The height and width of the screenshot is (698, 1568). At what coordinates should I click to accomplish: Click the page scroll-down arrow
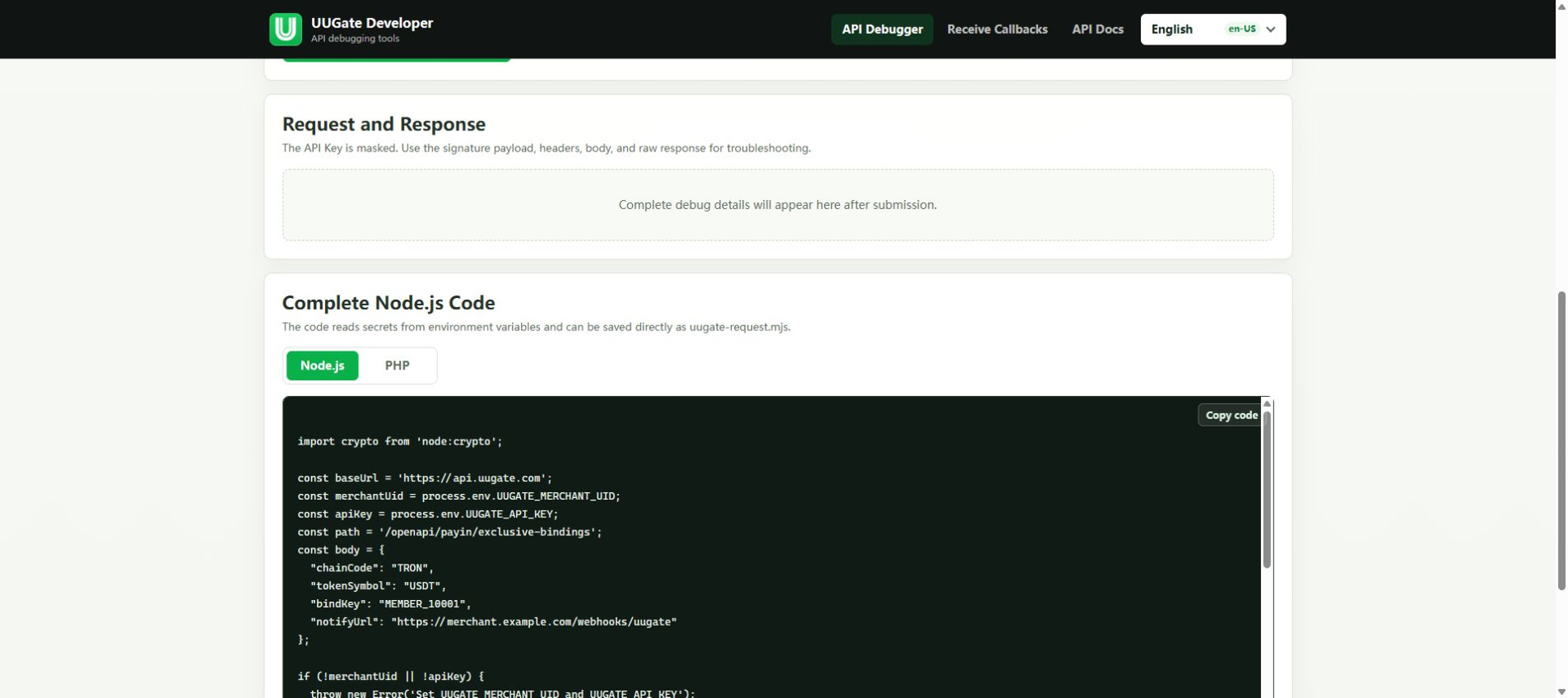click(x=1561, y=692)
